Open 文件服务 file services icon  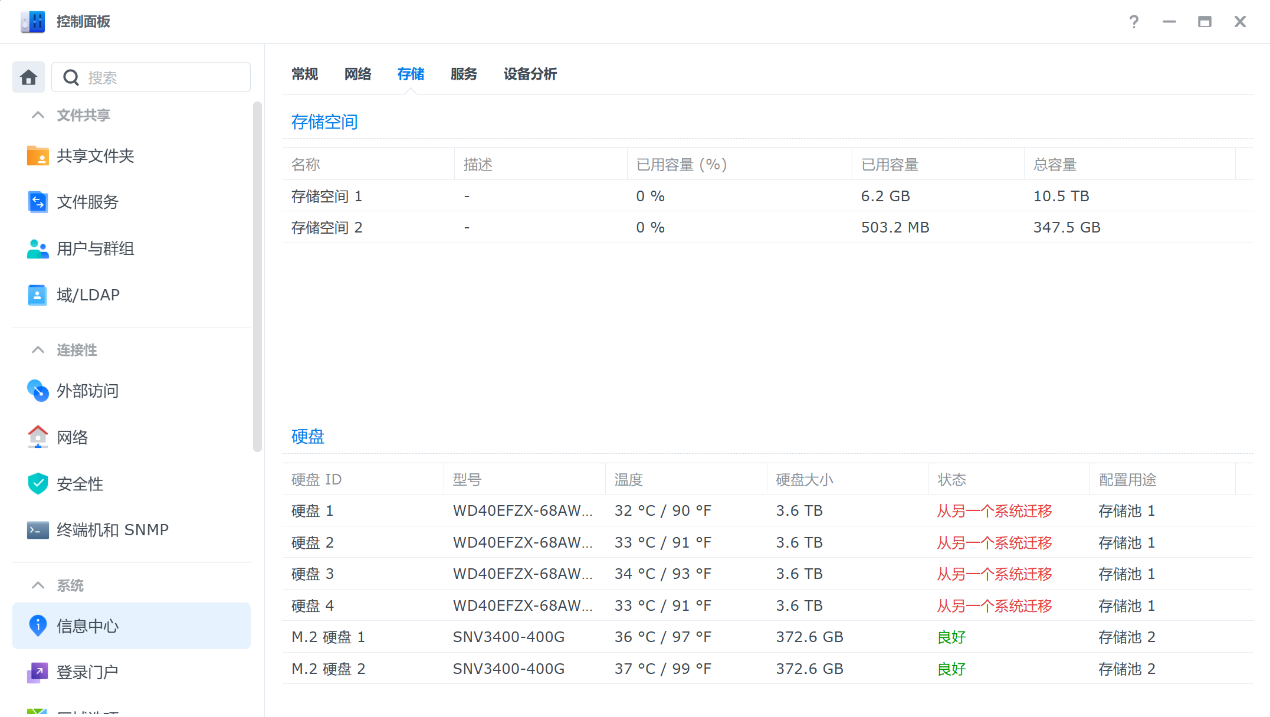point(38,202)
